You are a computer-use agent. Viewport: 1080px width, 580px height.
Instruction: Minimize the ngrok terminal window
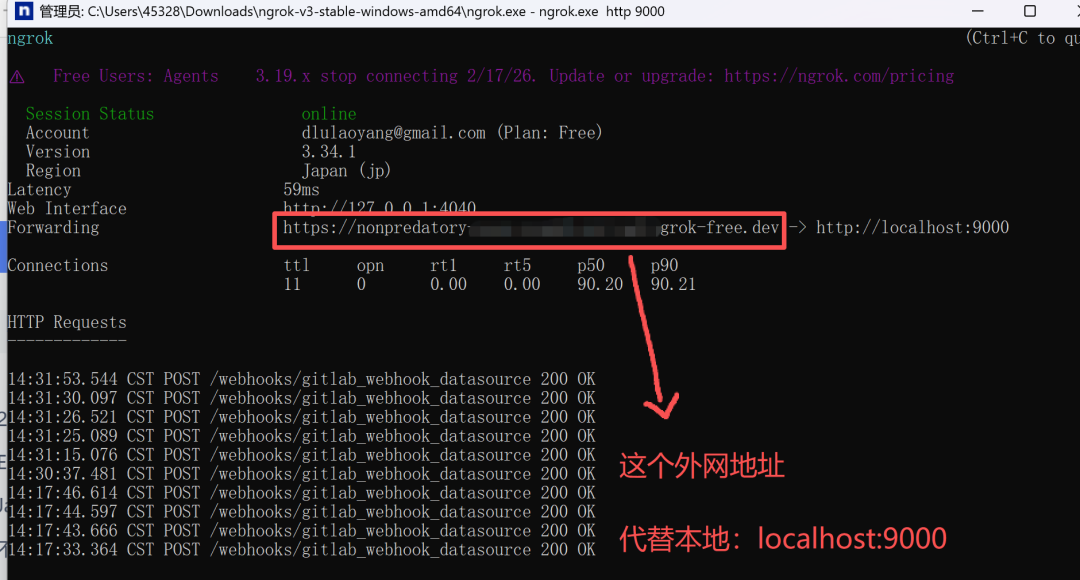coord(977,11)
